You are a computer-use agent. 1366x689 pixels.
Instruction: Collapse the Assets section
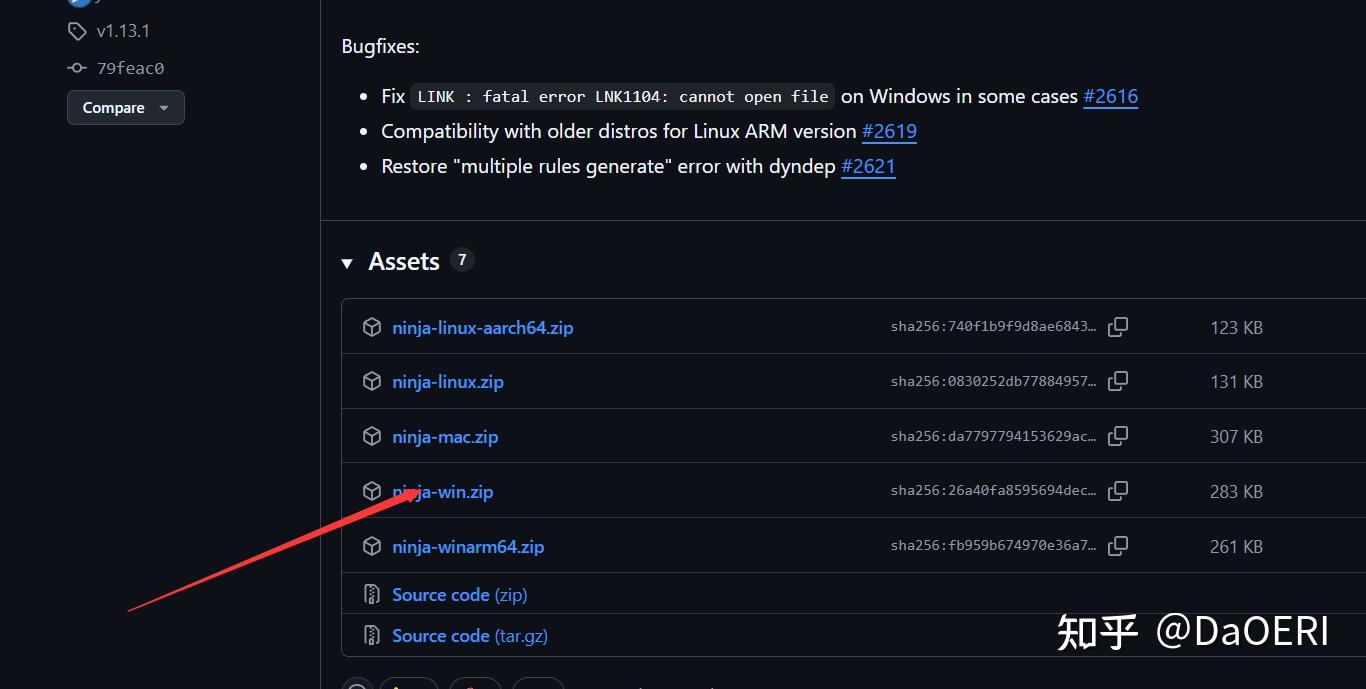click(x=347, y=262)
